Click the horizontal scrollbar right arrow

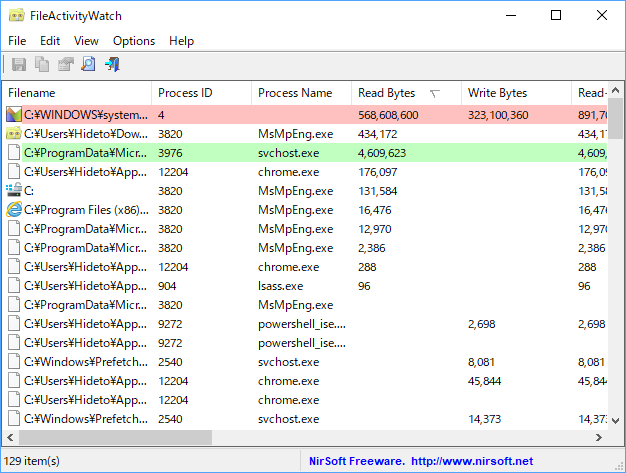click(x=598, y=437)
